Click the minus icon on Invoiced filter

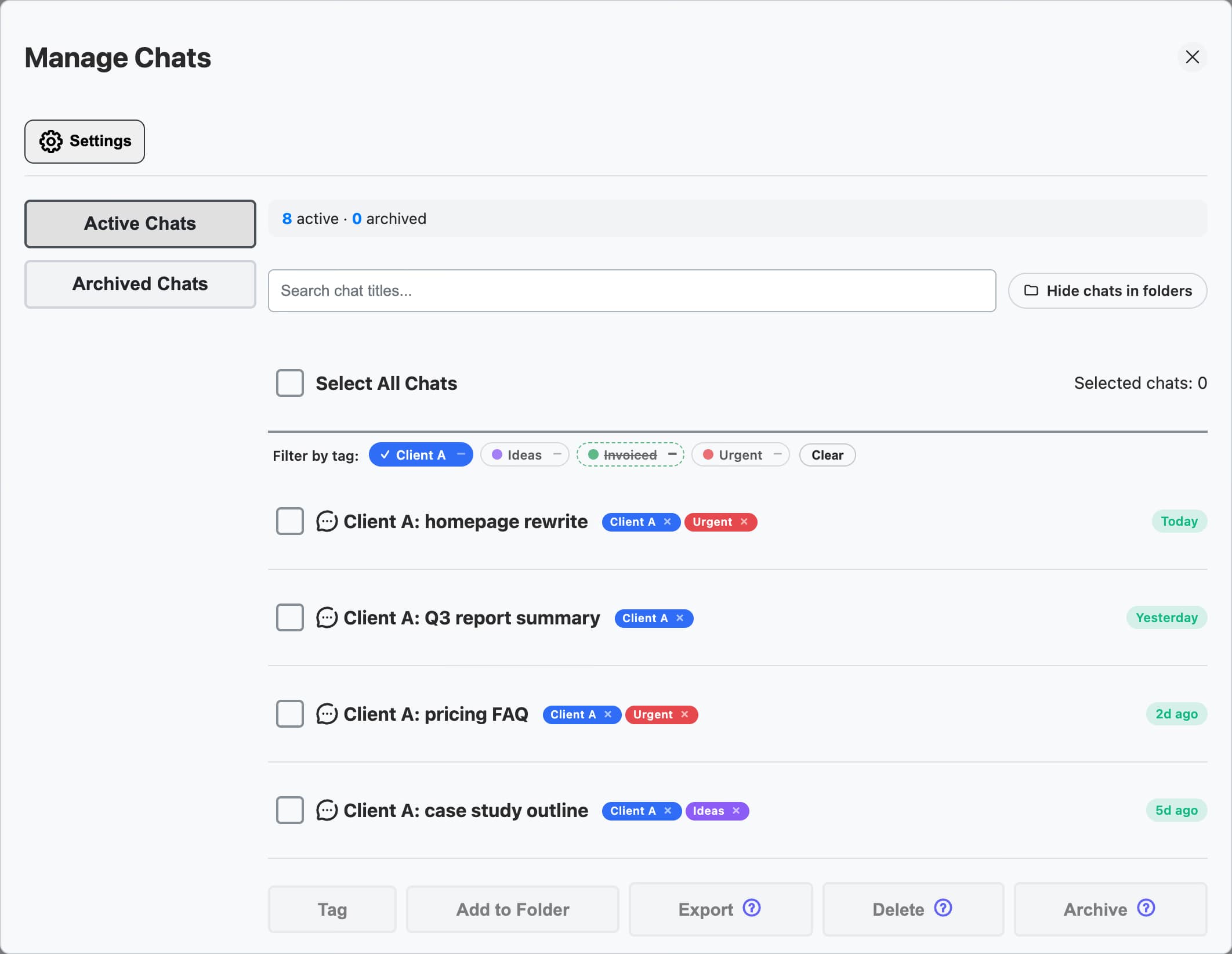click(672, 454)
